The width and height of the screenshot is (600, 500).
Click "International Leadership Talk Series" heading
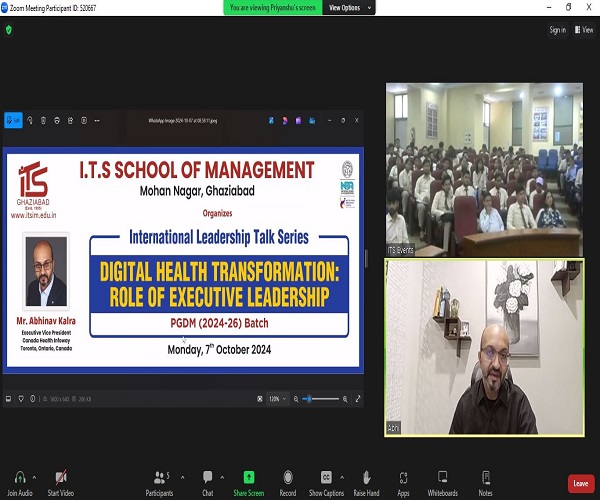point(219,237)
